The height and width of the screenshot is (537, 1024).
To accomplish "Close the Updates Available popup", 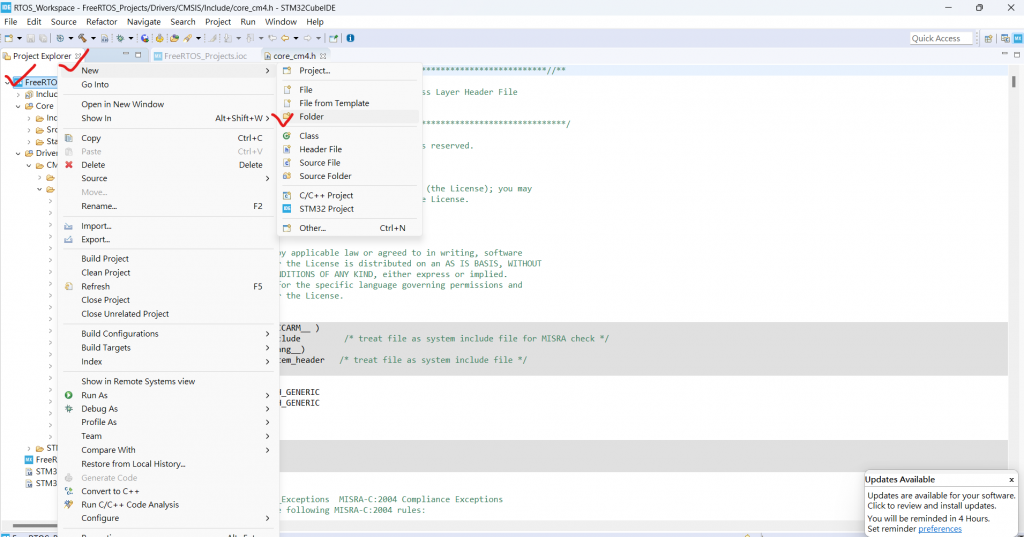I will click(x=1012, y=480).
